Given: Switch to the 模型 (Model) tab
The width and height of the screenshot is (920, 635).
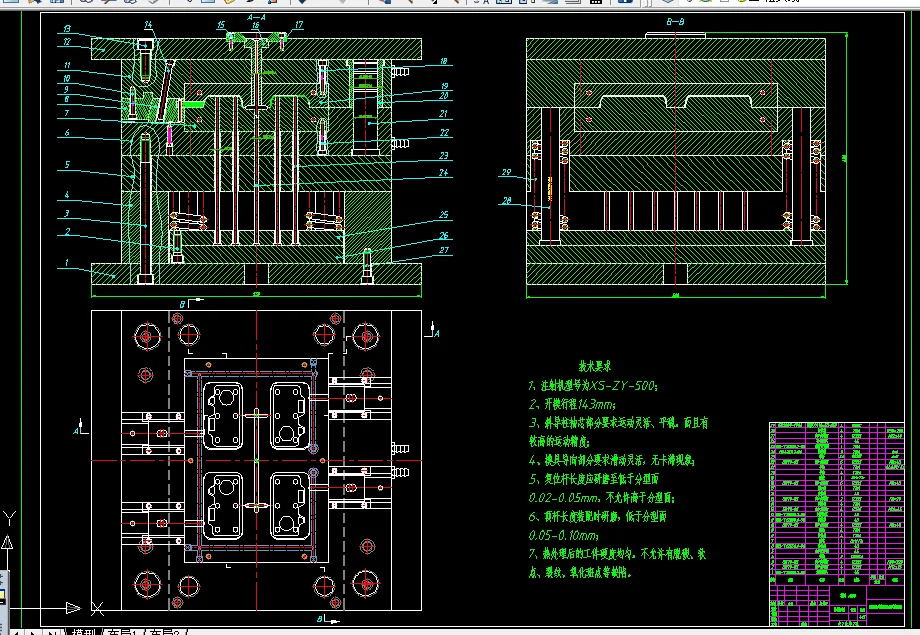Looking at the screenshot, I should point(83,631).
